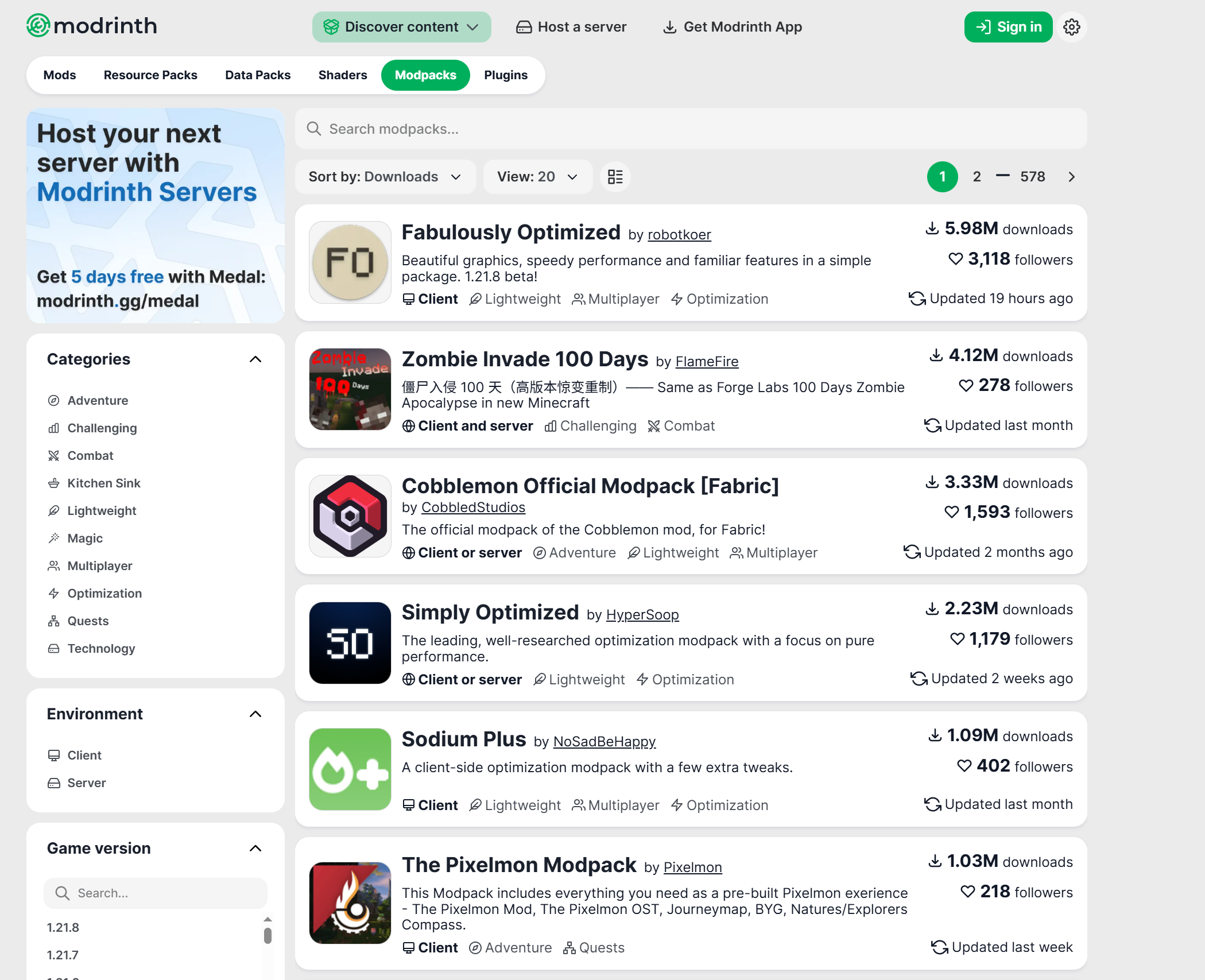
Task: Switch to the Mods tab
Action: click(x=60, y=75)
